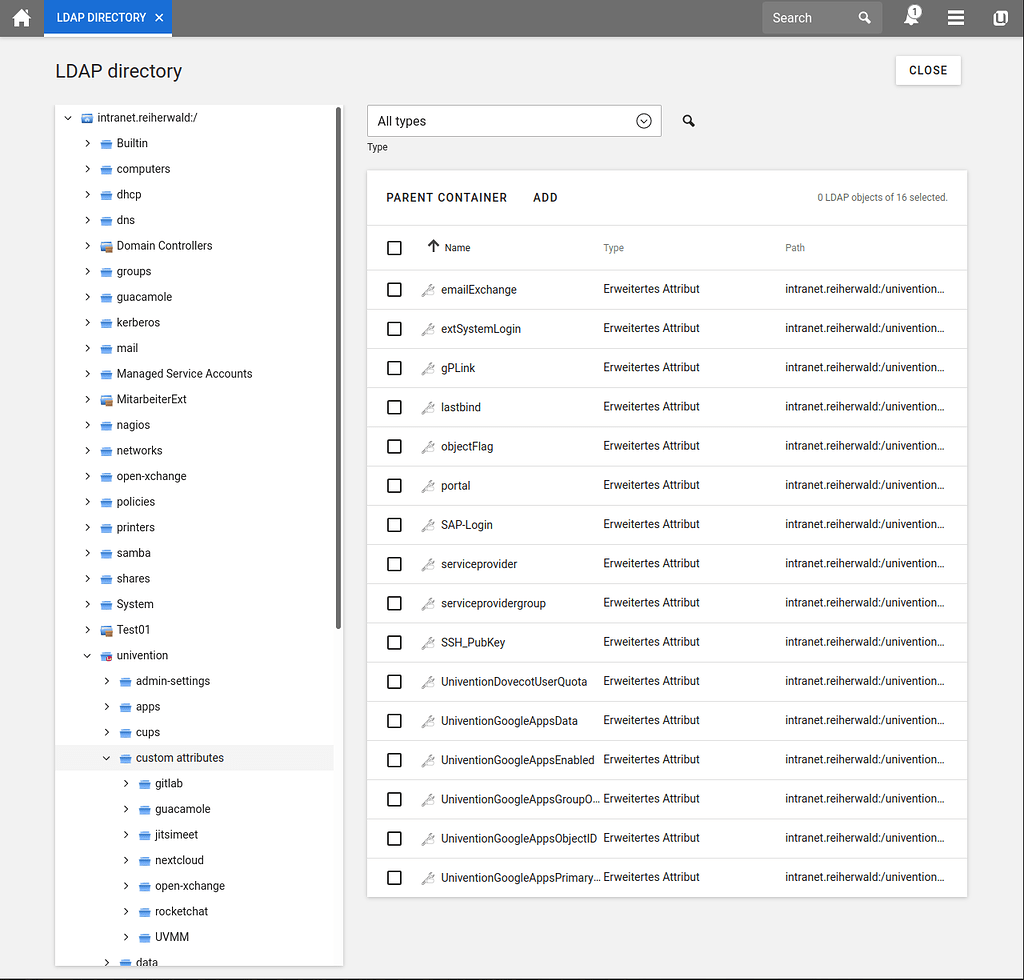Viewport: 1024px width, 980px height.
Task: Click the rocketchat folder icon
Action: 144,911
